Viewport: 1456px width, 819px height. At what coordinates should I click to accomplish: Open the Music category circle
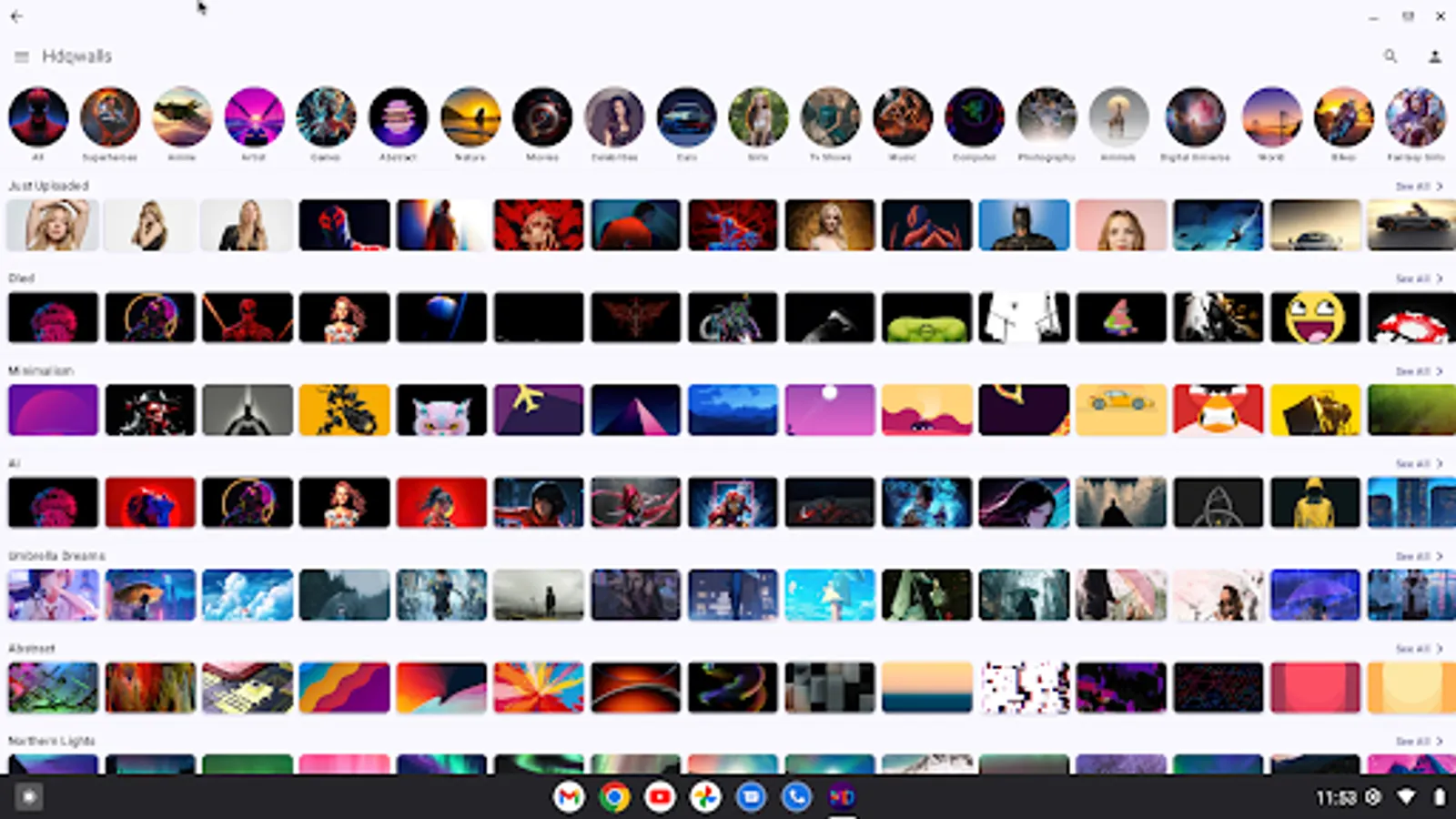[903, 116]
